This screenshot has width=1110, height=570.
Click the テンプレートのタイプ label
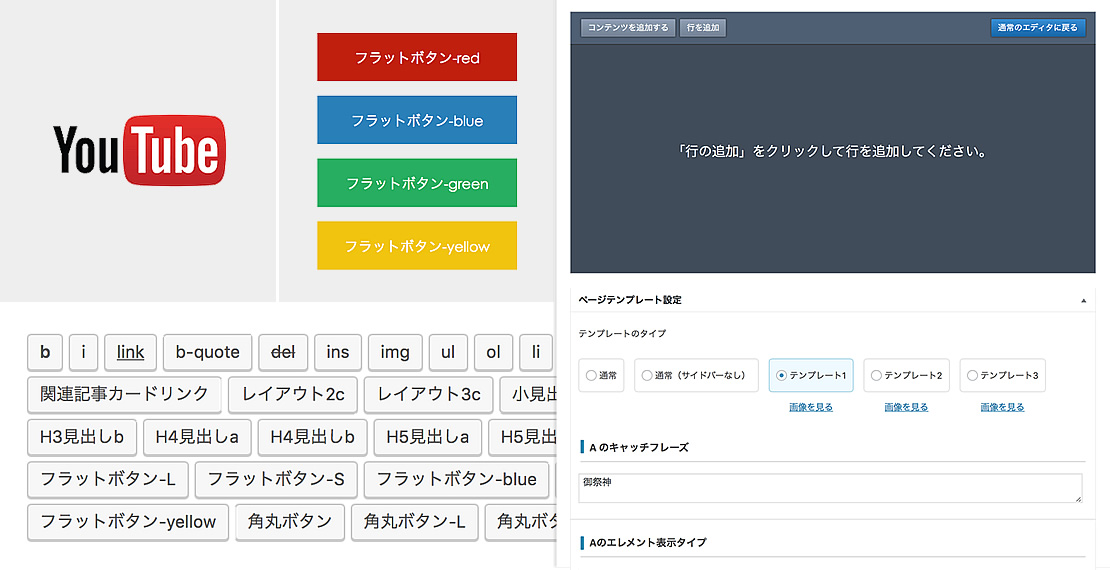(622, 334)
